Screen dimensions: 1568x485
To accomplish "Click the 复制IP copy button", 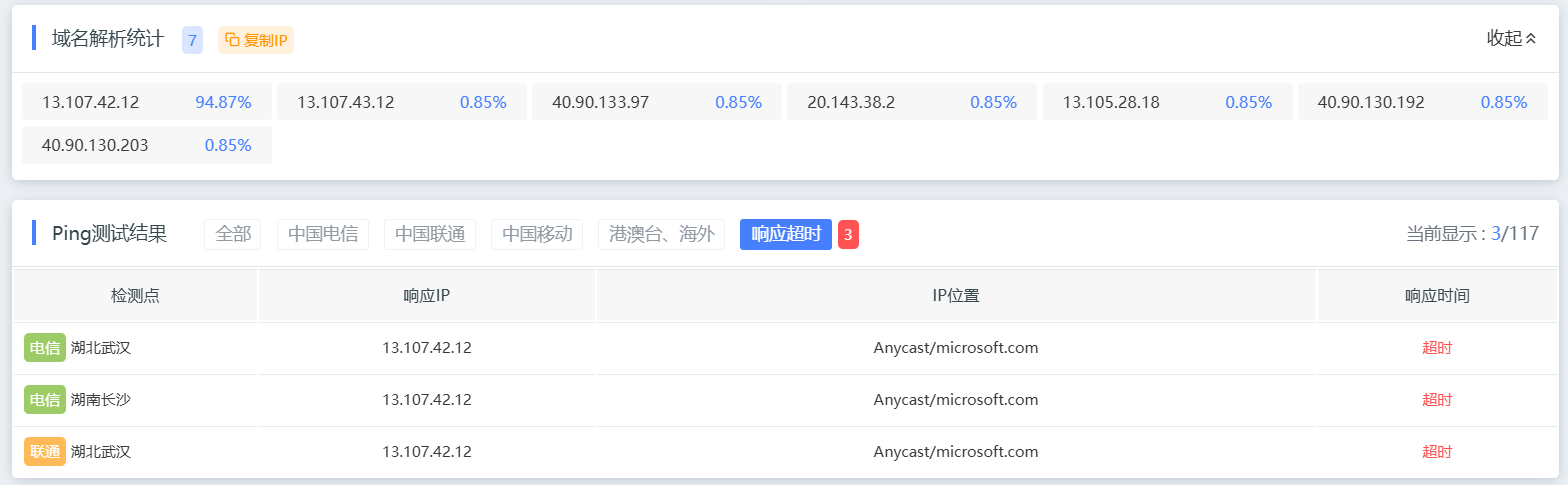I will coord(256,40).
